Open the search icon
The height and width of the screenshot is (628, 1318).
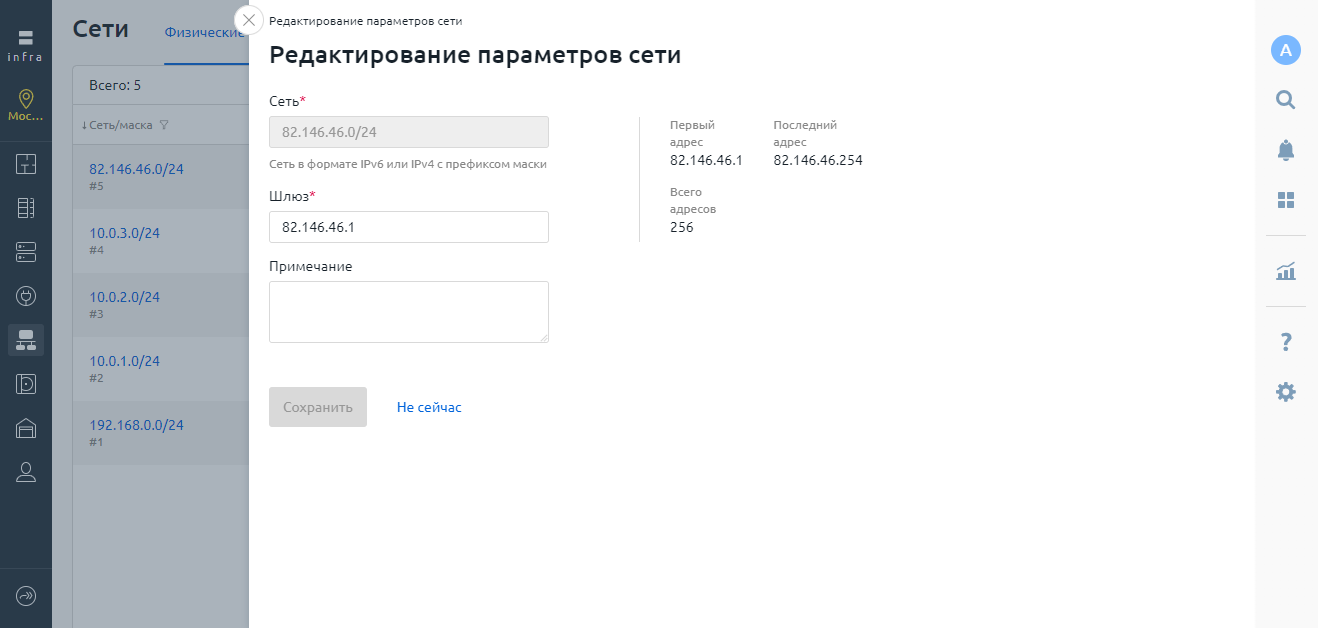click(x=1286, y=99)
